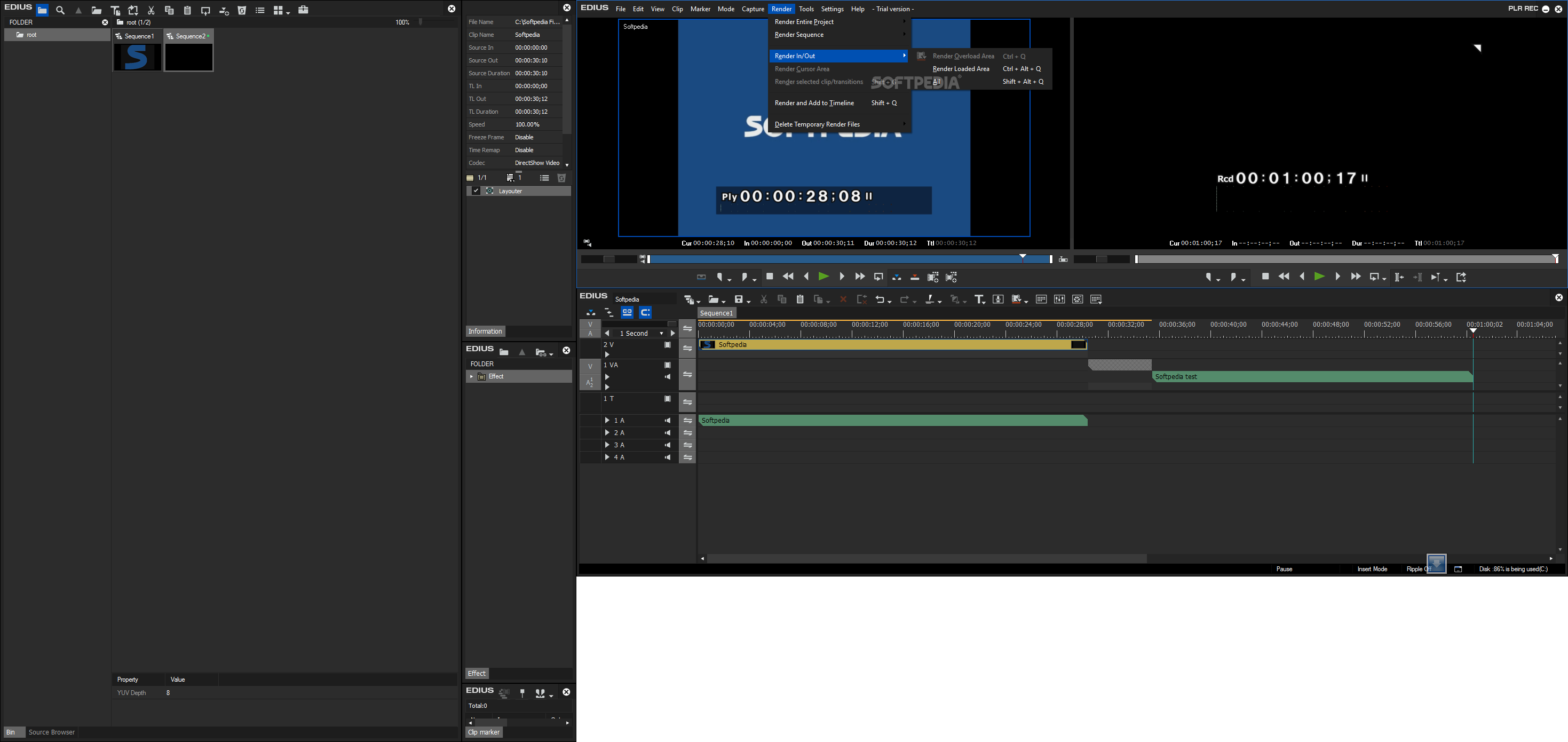Click Insert to Timeline in player controls
This screenshot has height=742, width=1568.
(x=897, y=277)
